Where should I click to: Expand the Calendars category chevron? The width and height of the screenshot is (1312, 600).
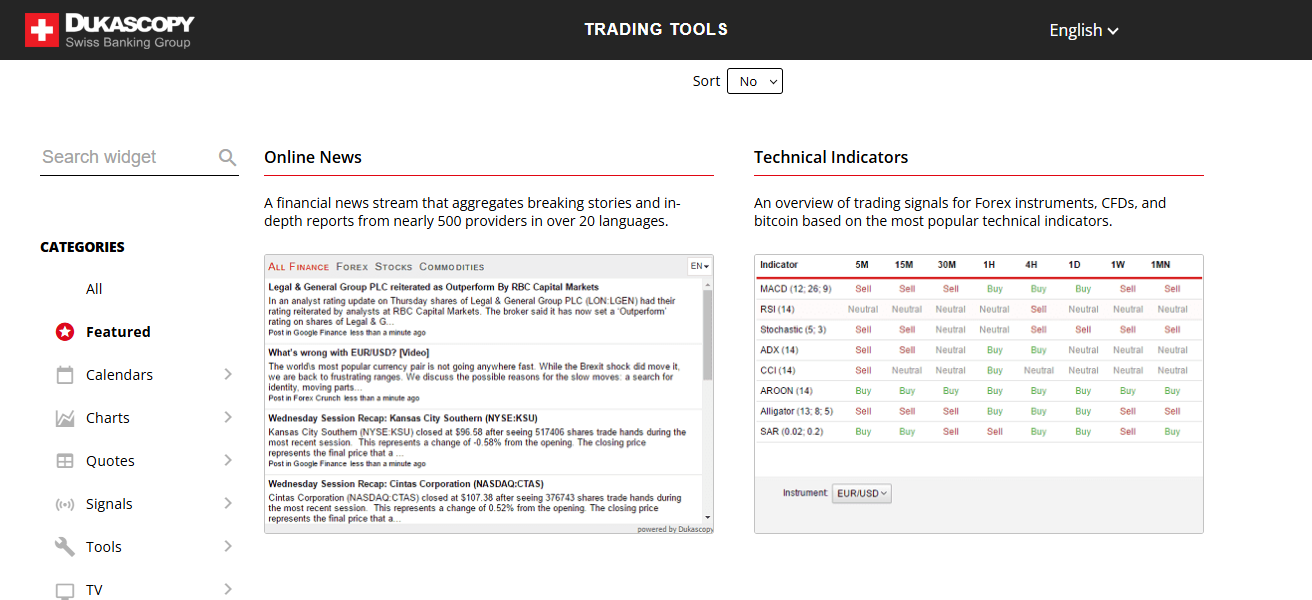coord(228,374)
